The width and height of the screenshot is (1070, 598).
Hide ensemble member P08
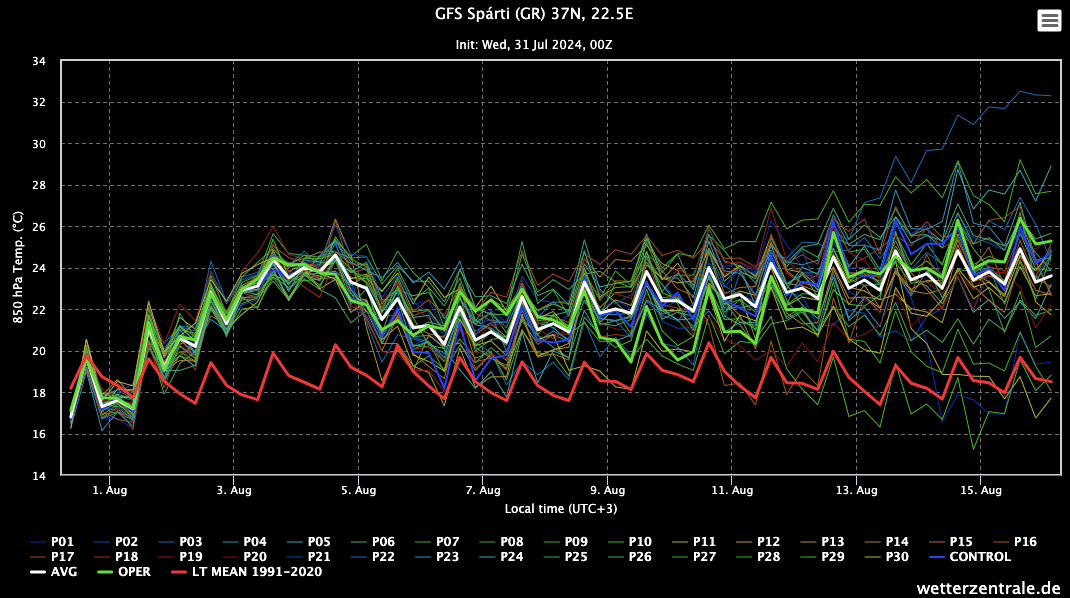(x=512, y=541)
